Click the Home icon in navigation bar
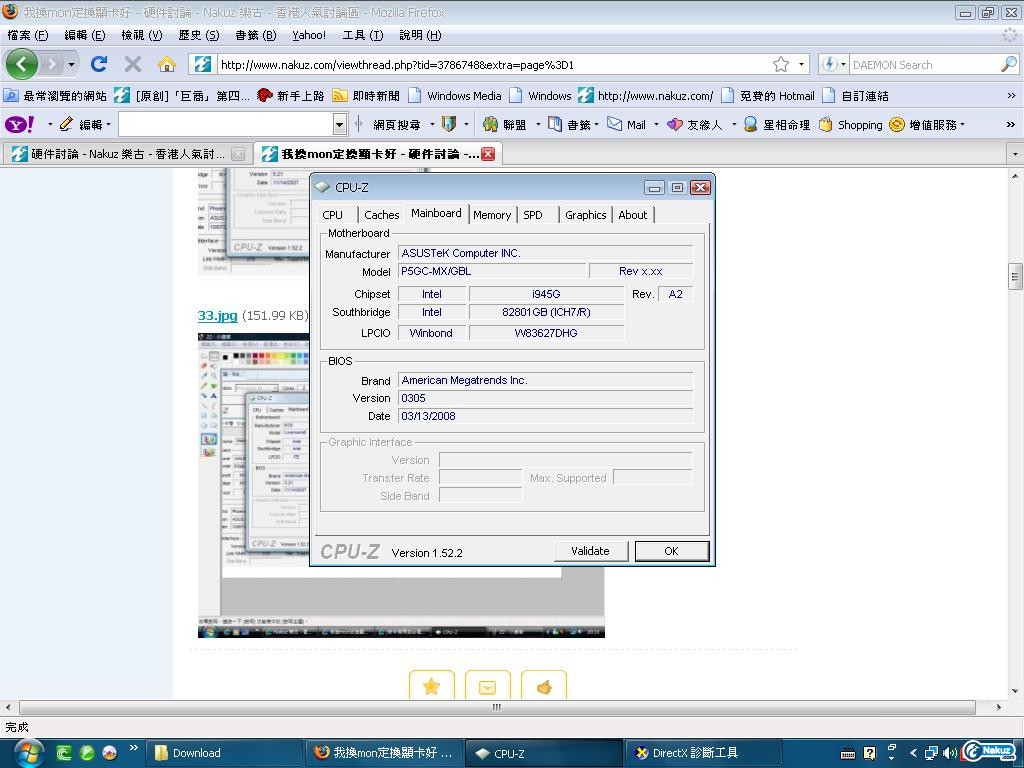This screenshot has height=768, width=1024. pyautogui.click(x=167, y=64)
